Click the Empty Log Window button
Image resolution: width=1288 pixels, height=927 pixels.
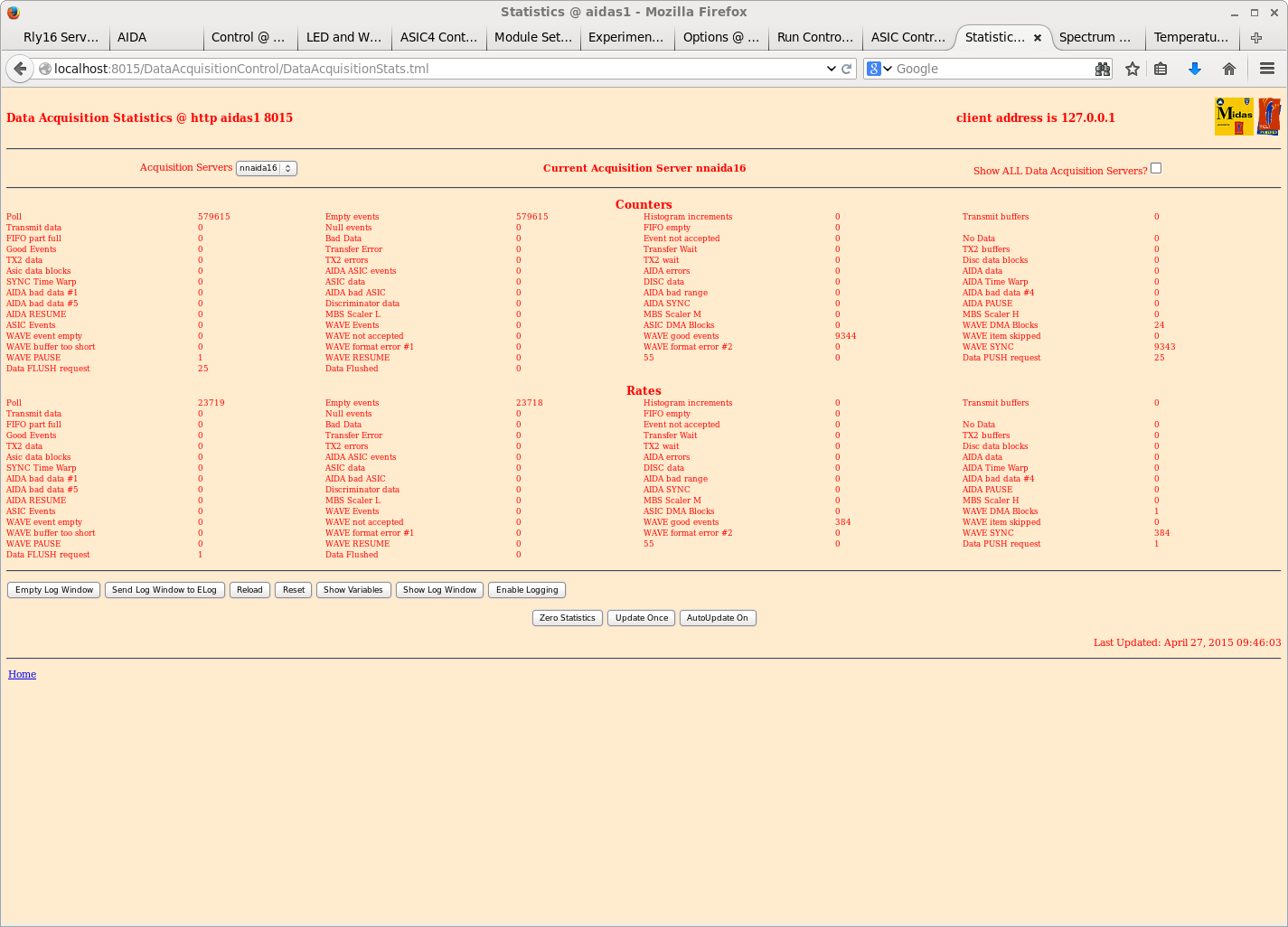[54, 590]
